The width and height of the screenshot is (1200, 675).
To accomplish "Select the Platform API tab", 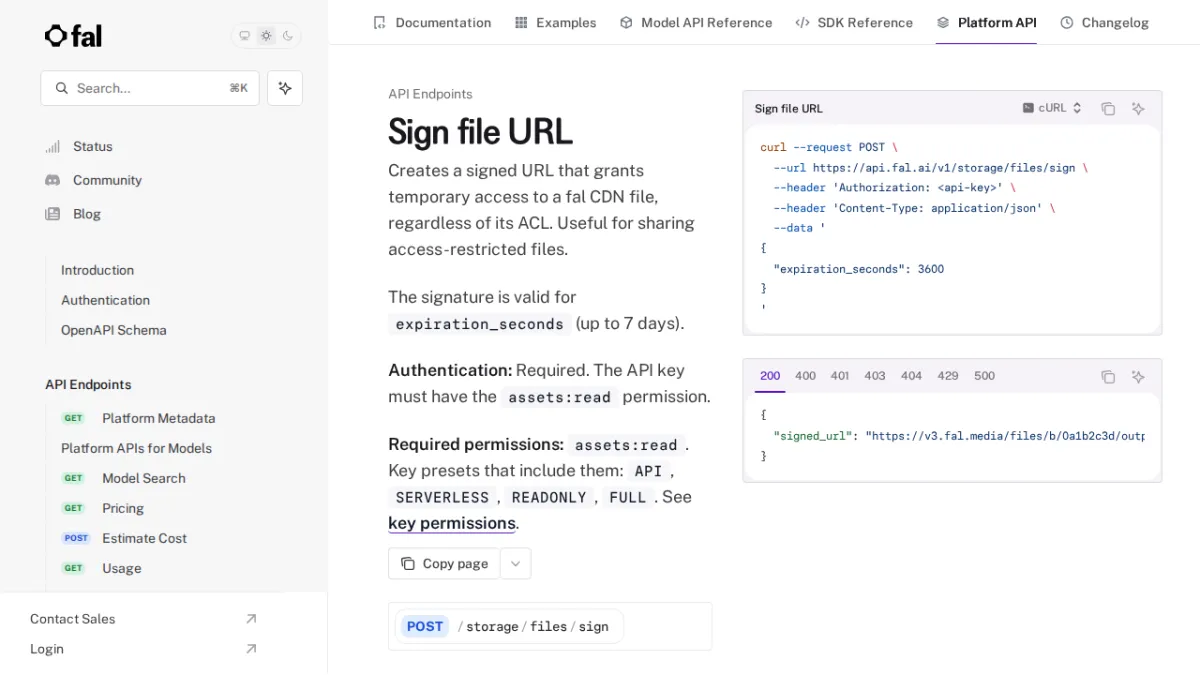I will tap(986, 22).
